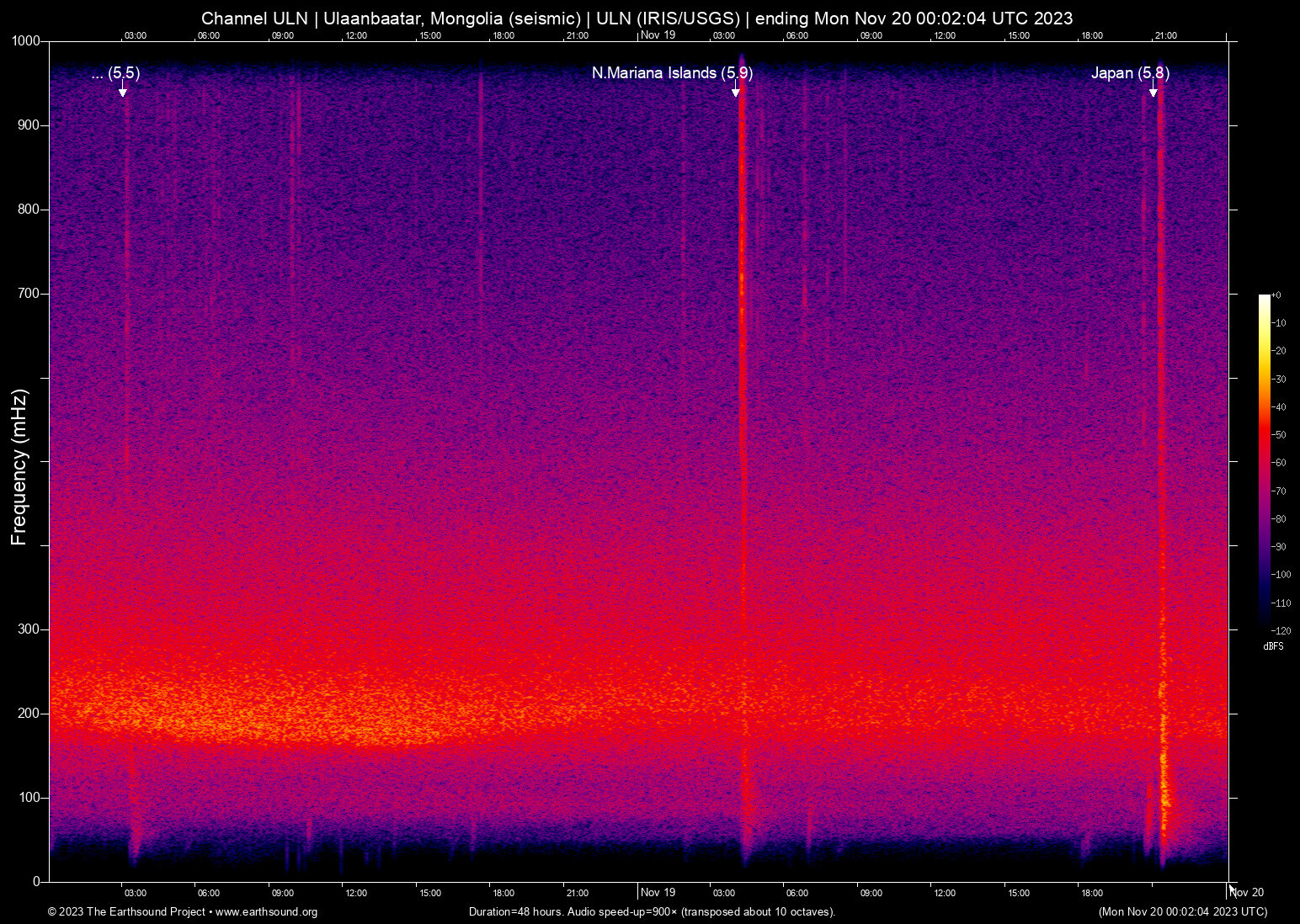Click the '-120' value on the color scale
The image size is (1300, 924).
click(1281, 631)
